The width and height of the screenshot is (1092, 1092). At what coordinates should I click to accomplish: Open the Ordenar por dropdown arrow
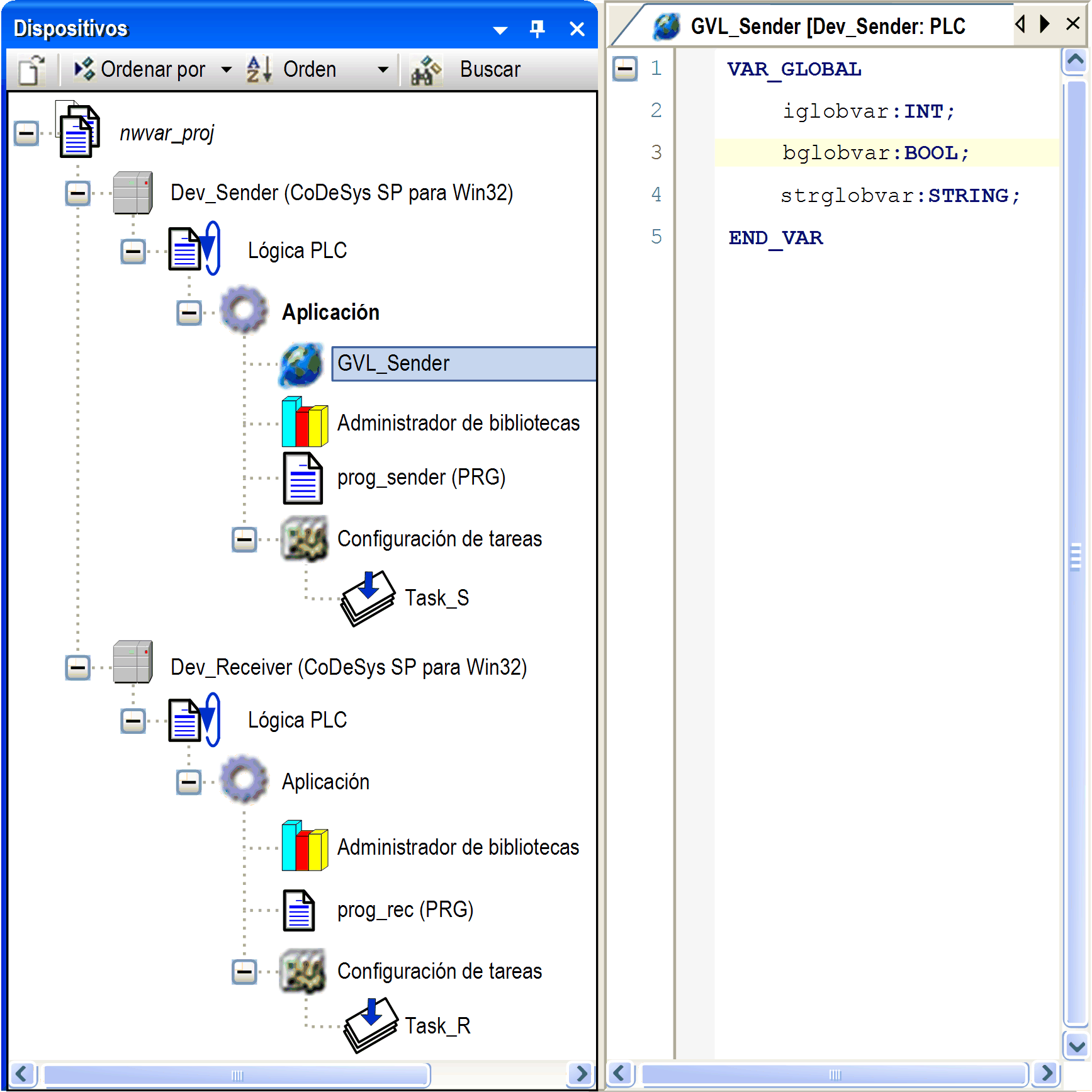coord(227,70)
